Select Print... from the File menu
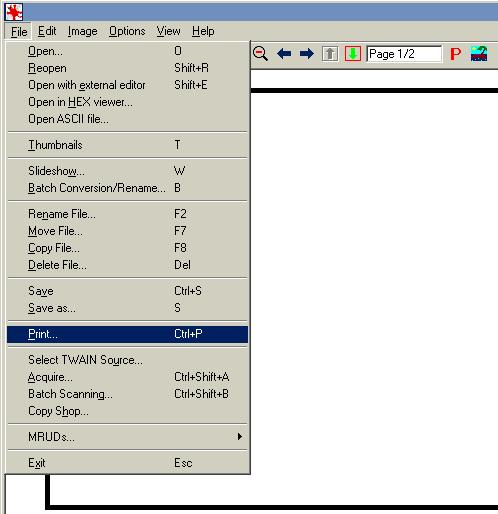 point(127,334)
